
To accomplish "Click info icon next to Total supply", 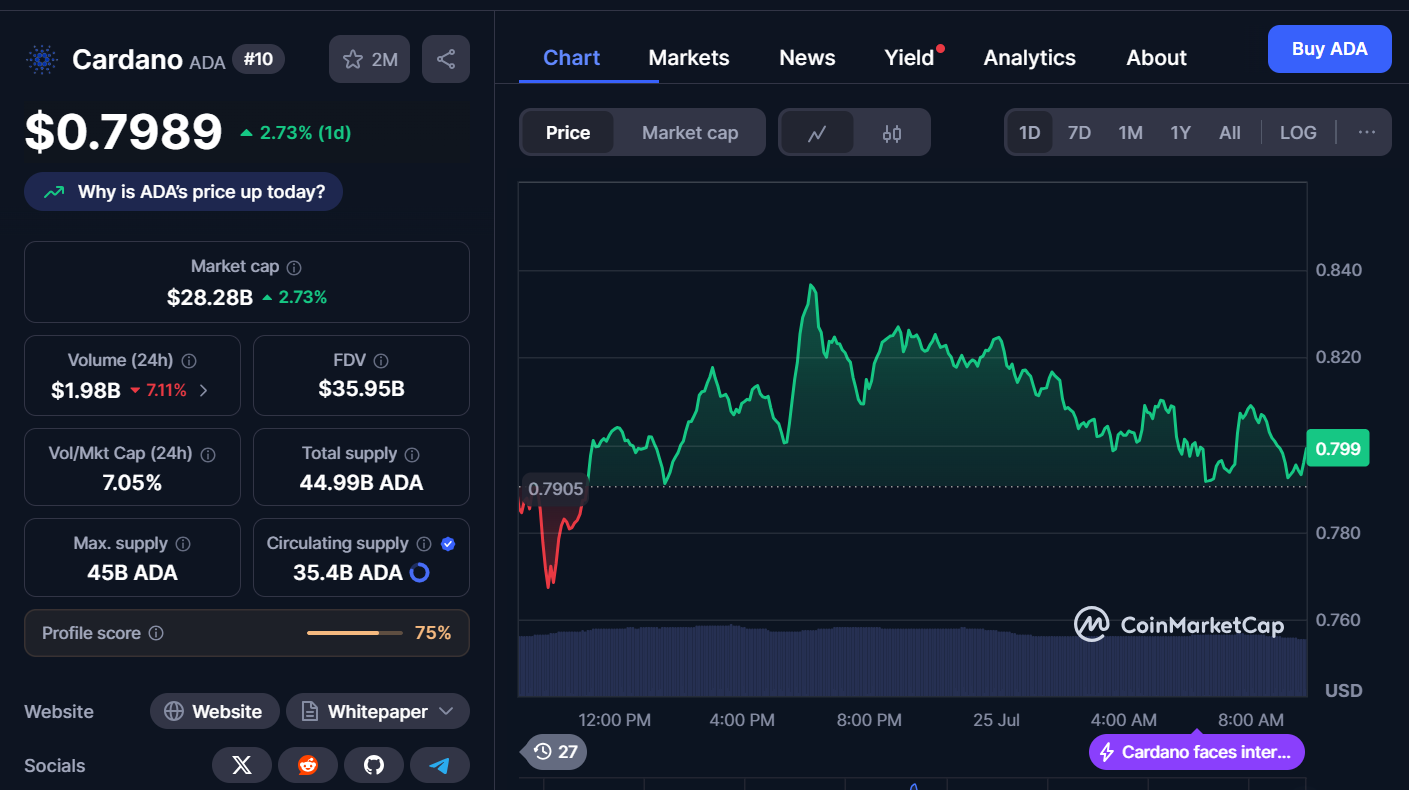I will [x=412, y=454].
